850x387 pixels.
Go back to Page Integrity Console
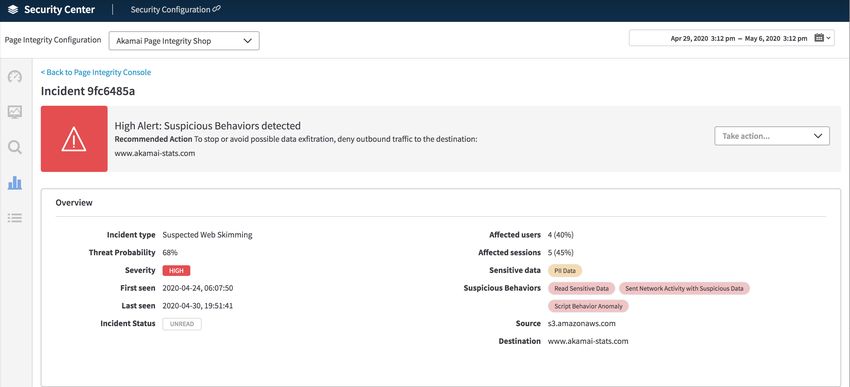click(96, 72)
